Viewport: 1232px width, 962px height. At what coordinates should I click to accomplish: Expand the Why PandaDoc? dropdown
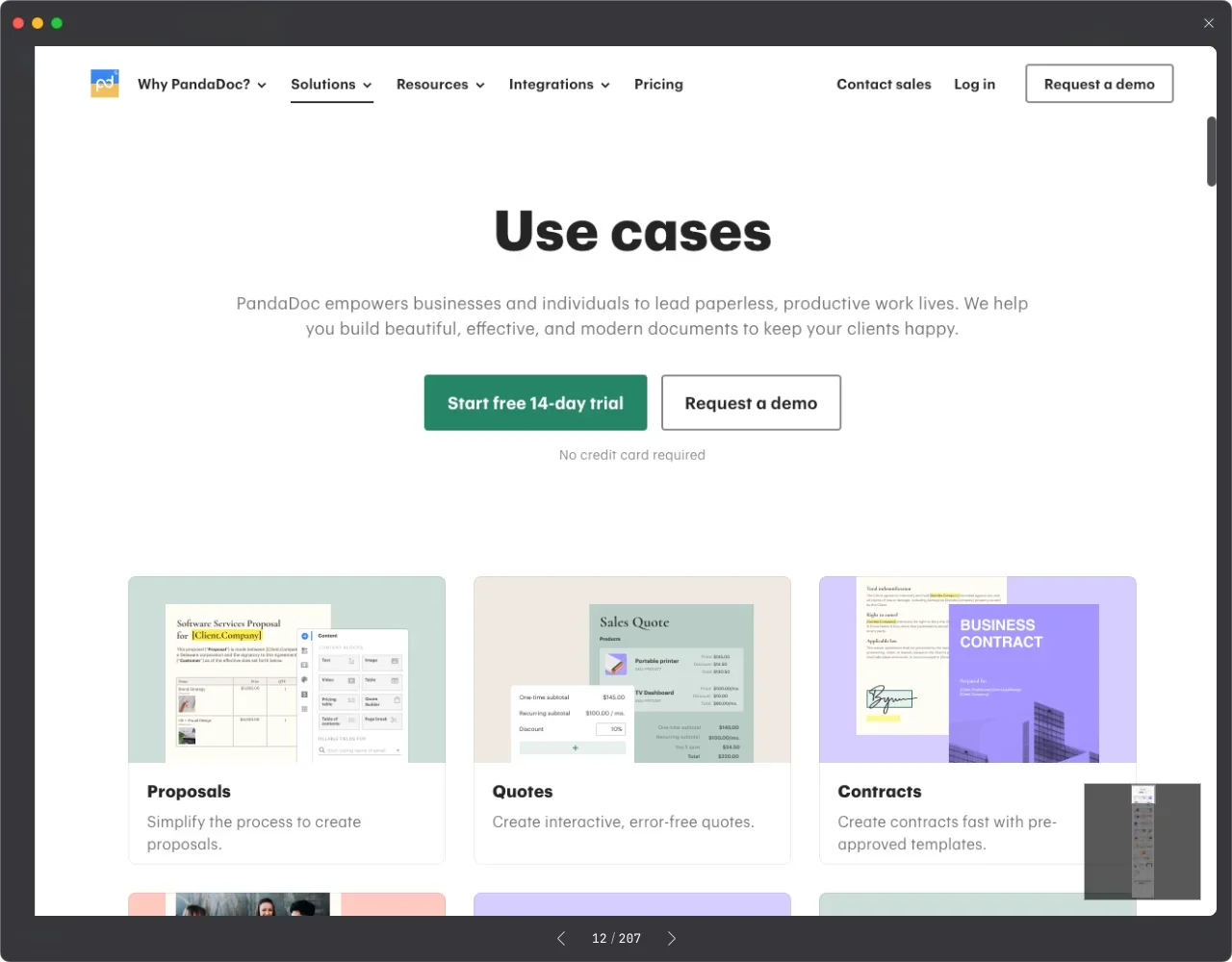coord(201,85)
